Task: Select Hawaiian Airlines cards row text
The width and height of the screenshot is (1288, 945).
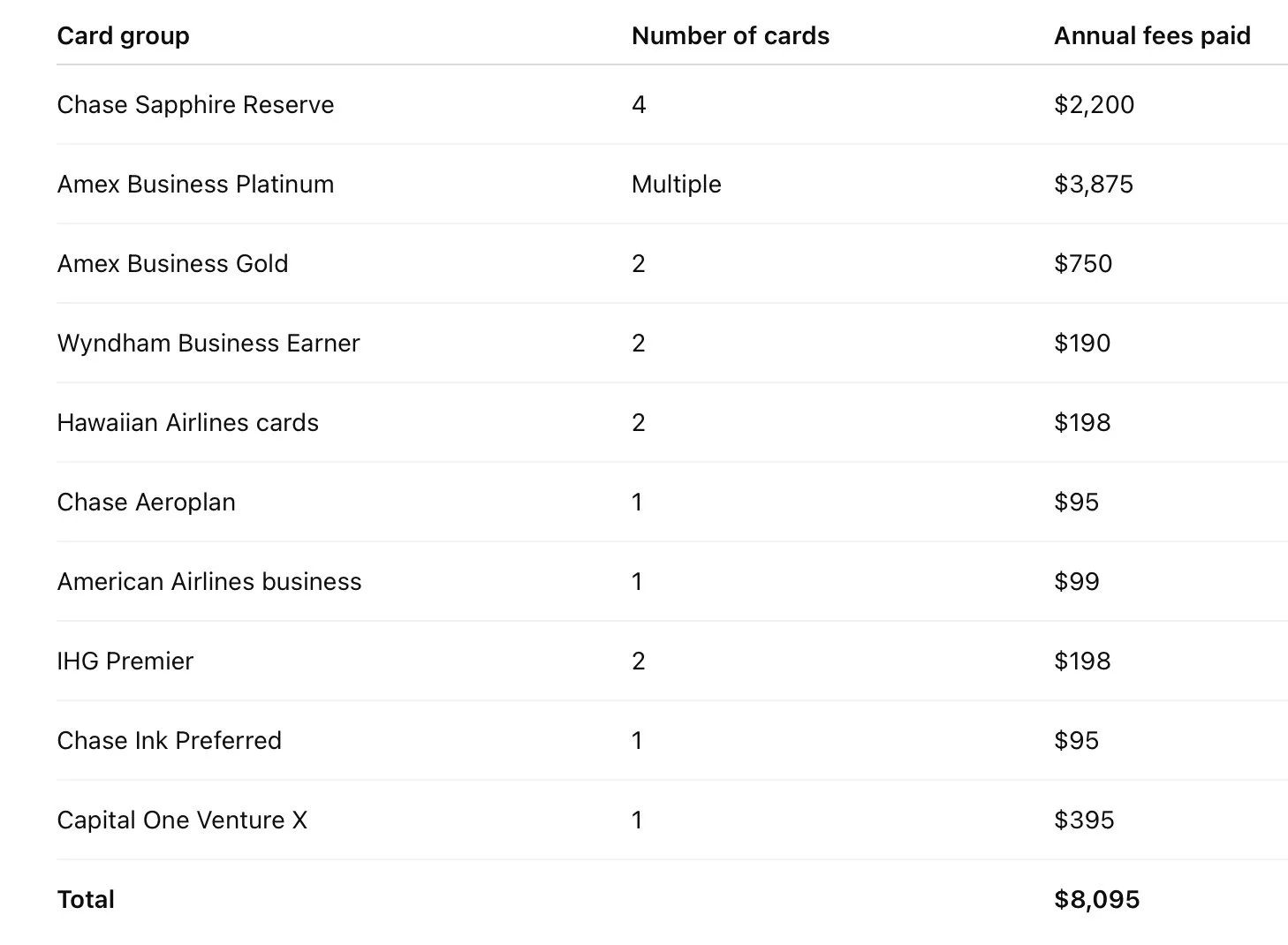Action: [187, 423]
